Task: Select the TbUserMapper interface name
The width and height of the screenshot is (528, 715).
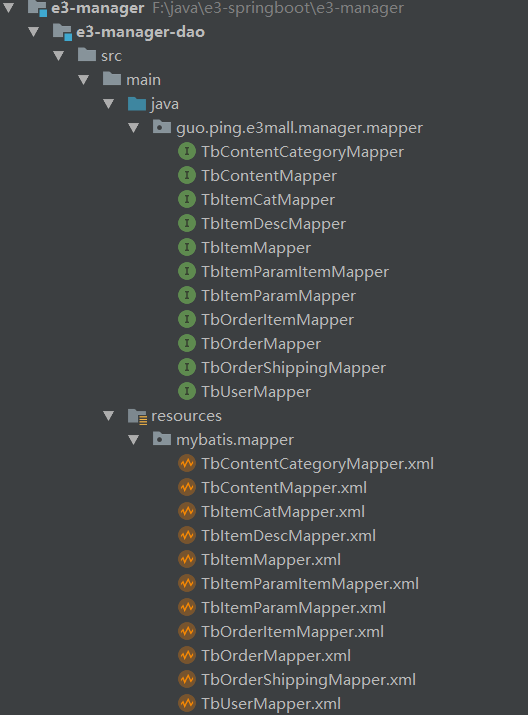Action: (x=256, y=392)
